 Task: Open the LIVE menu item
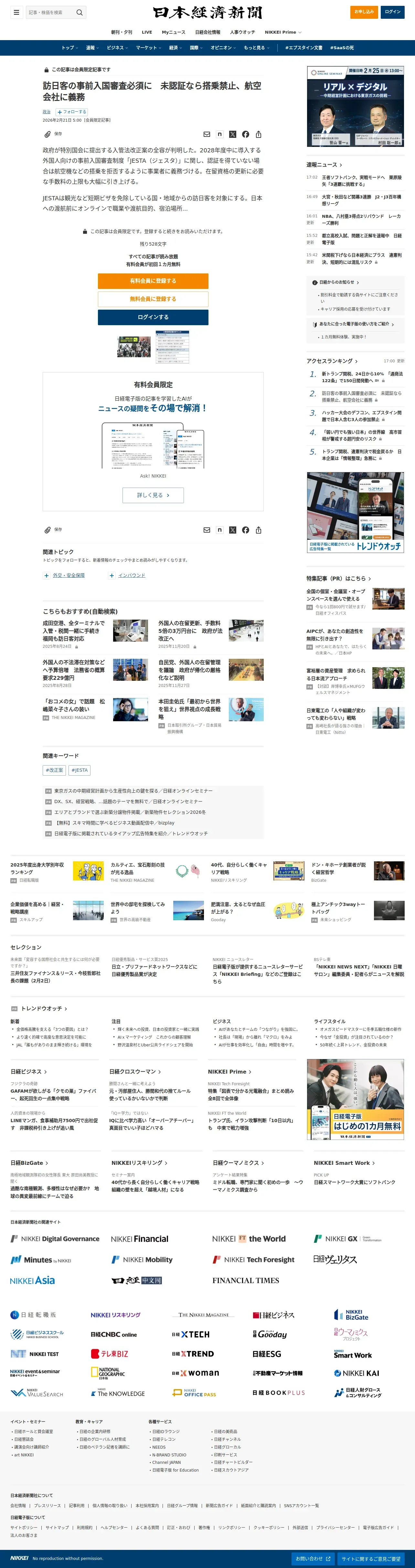pyautogui.click(x=147, y=32)
